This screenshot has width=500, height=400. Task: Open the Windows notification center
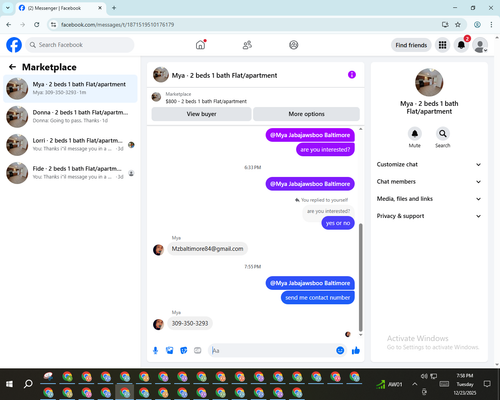coord(487,384)
